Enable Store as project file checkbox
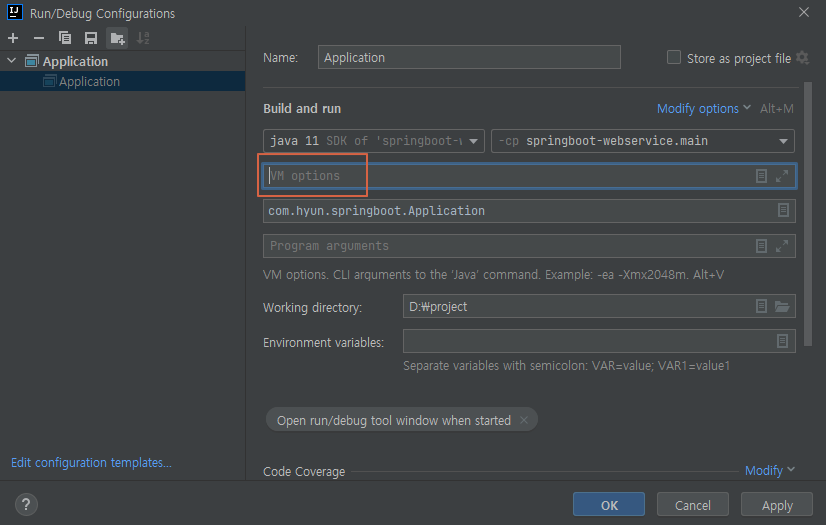 tap(674, 57)
